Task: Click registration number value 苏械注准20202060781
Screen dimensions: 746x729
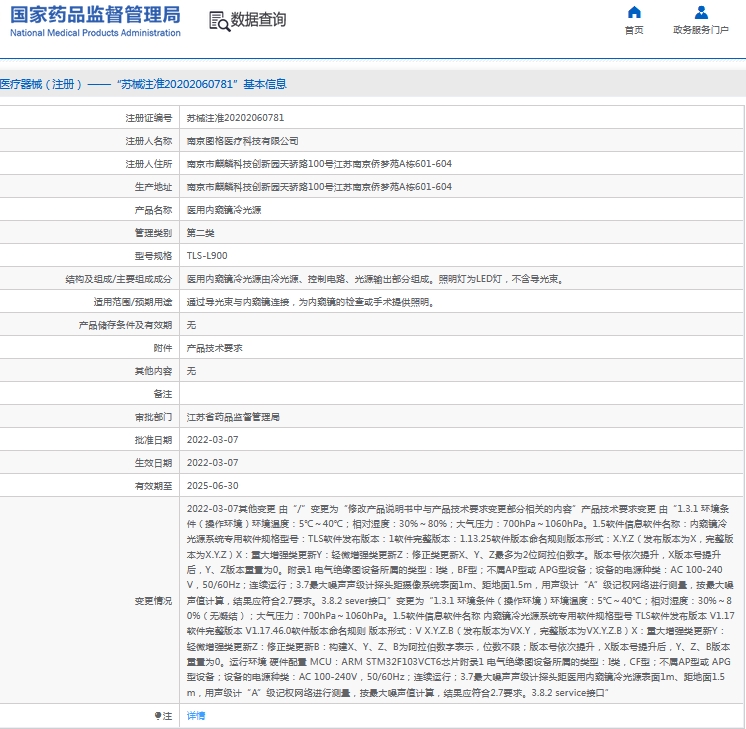Action: (x=235, y=118)
